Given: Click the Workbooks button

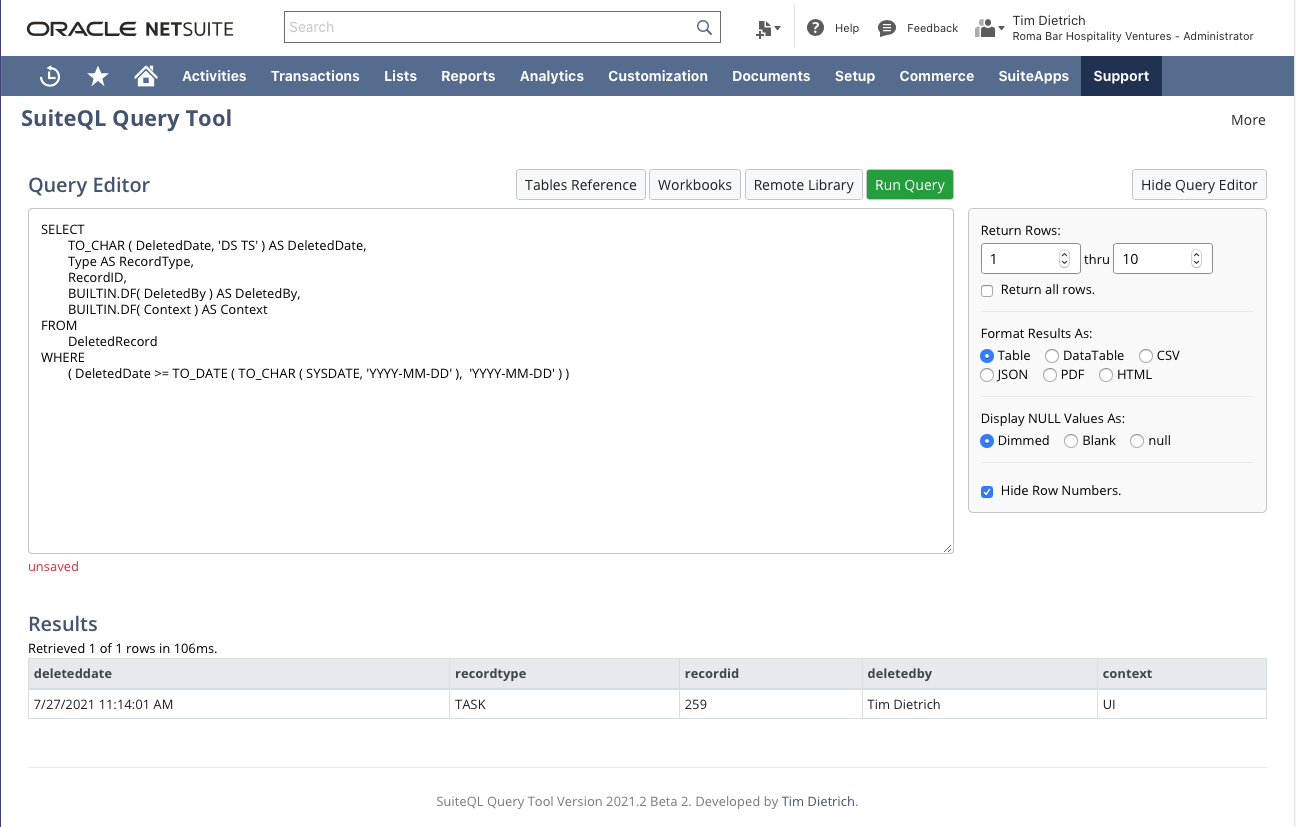Looking at the screenshot, I should click(x=695, y=185).
